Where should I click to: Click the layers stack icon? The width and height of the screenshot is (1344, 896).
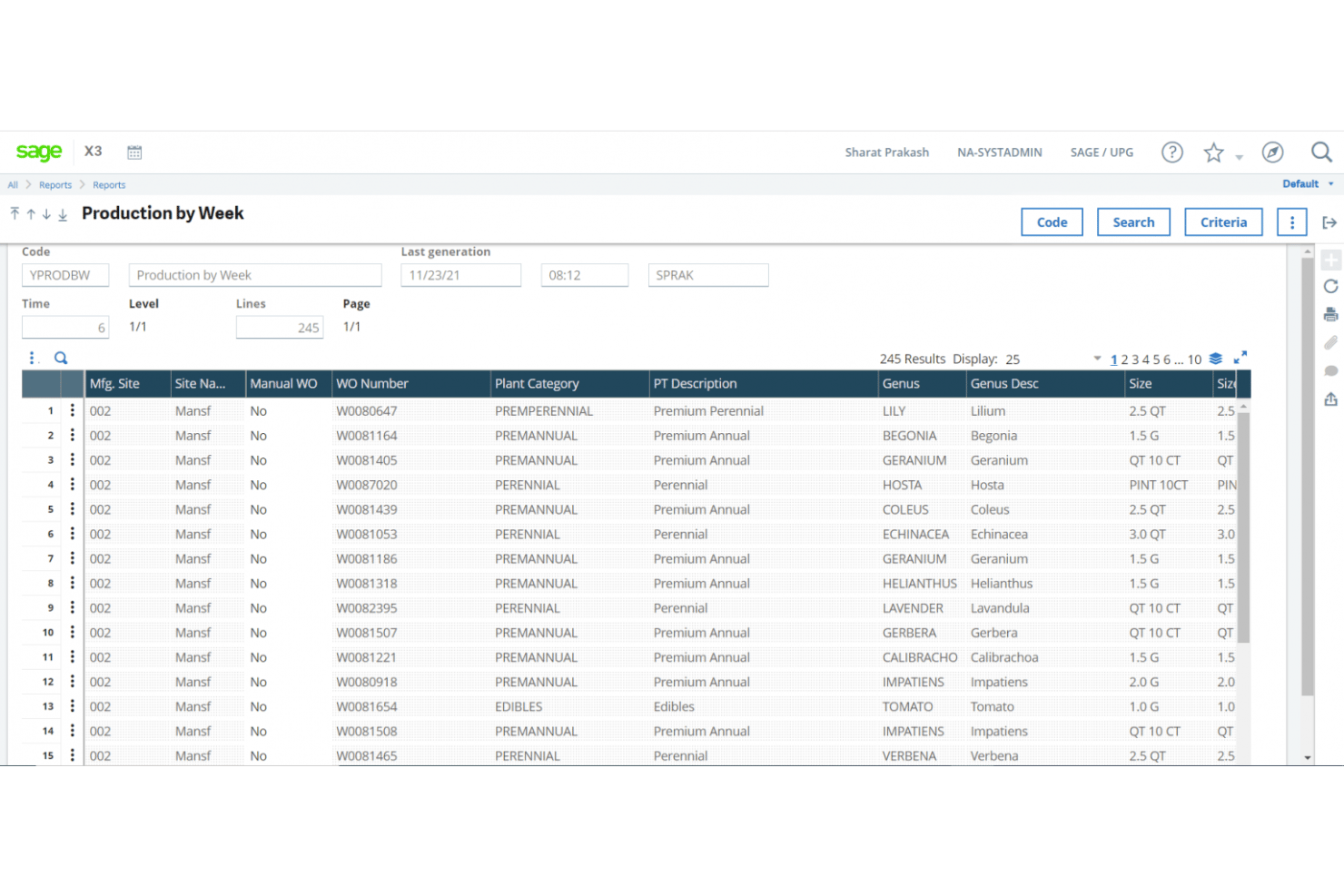1216,359
